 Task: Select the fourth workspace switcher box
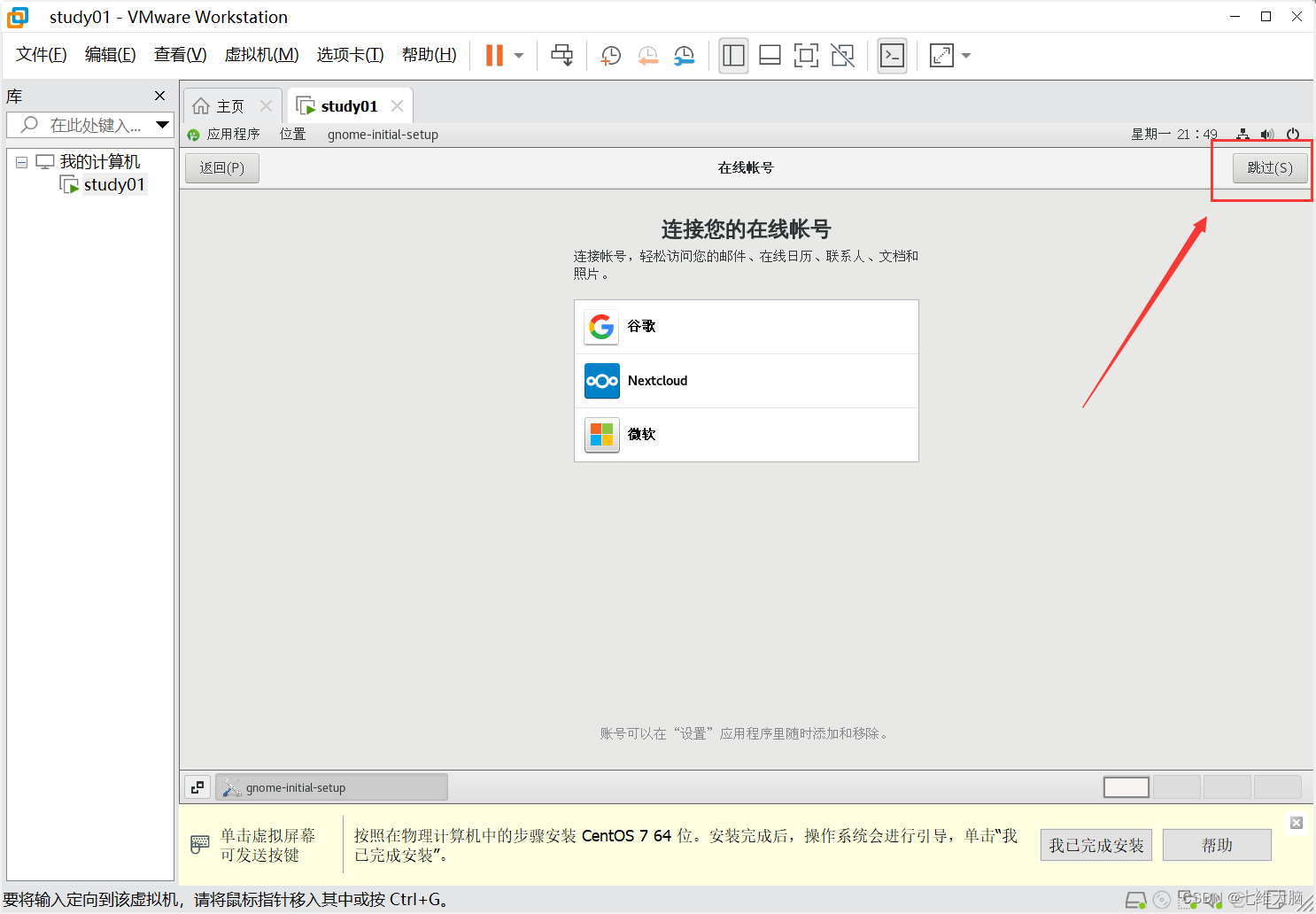tap(1278, 787)
